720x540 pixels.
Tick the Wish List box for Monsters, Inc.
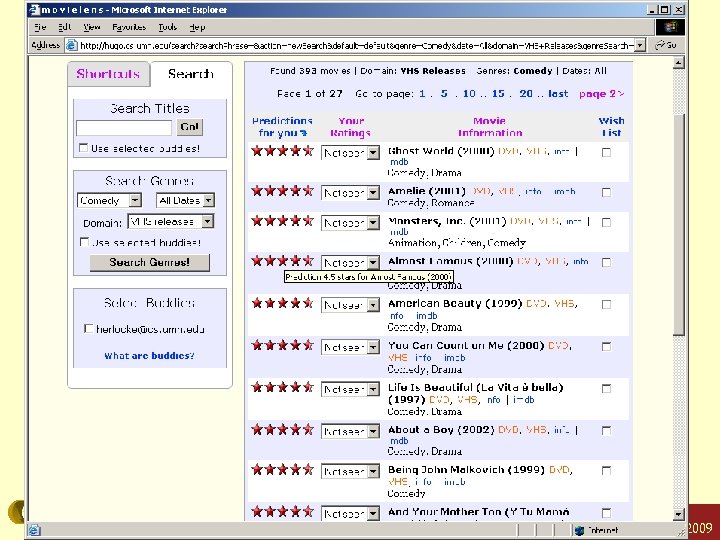point(606,222)
